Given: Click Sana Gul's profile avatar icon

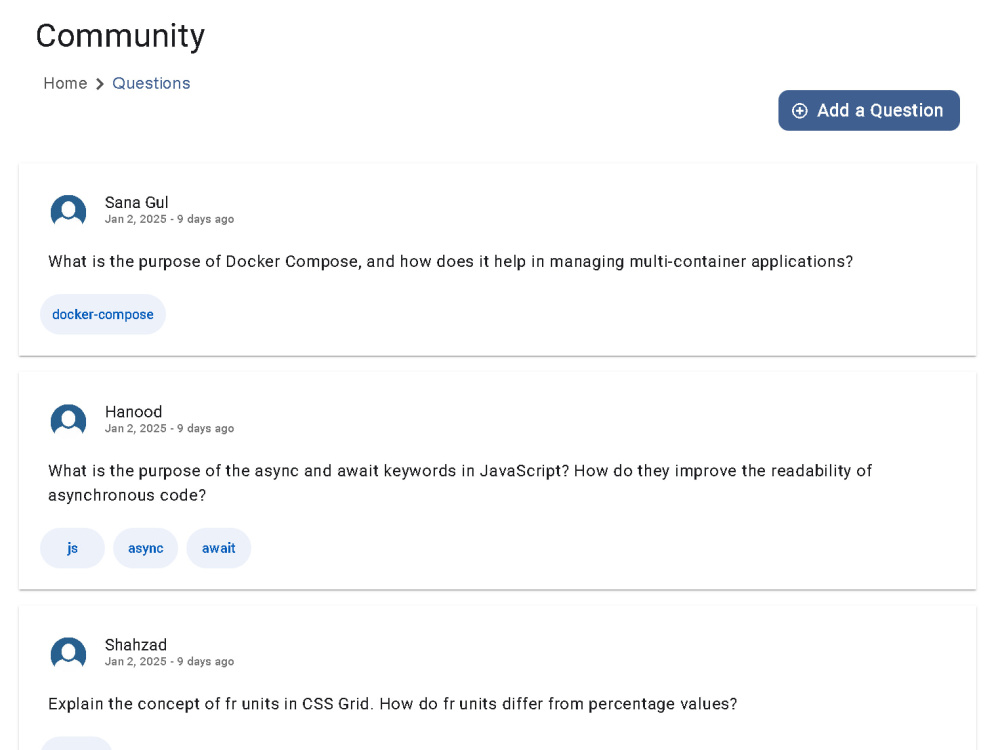Looking at the screenshot, I should [x=68, y=210].
